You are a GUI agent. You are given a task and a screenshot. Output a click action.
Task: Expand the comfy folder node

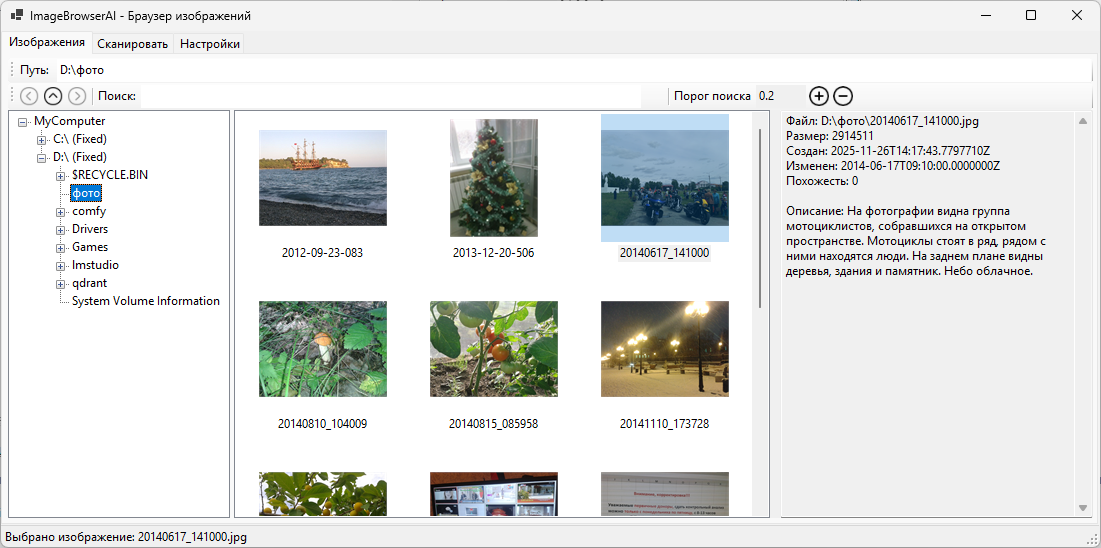click(61, 211)
